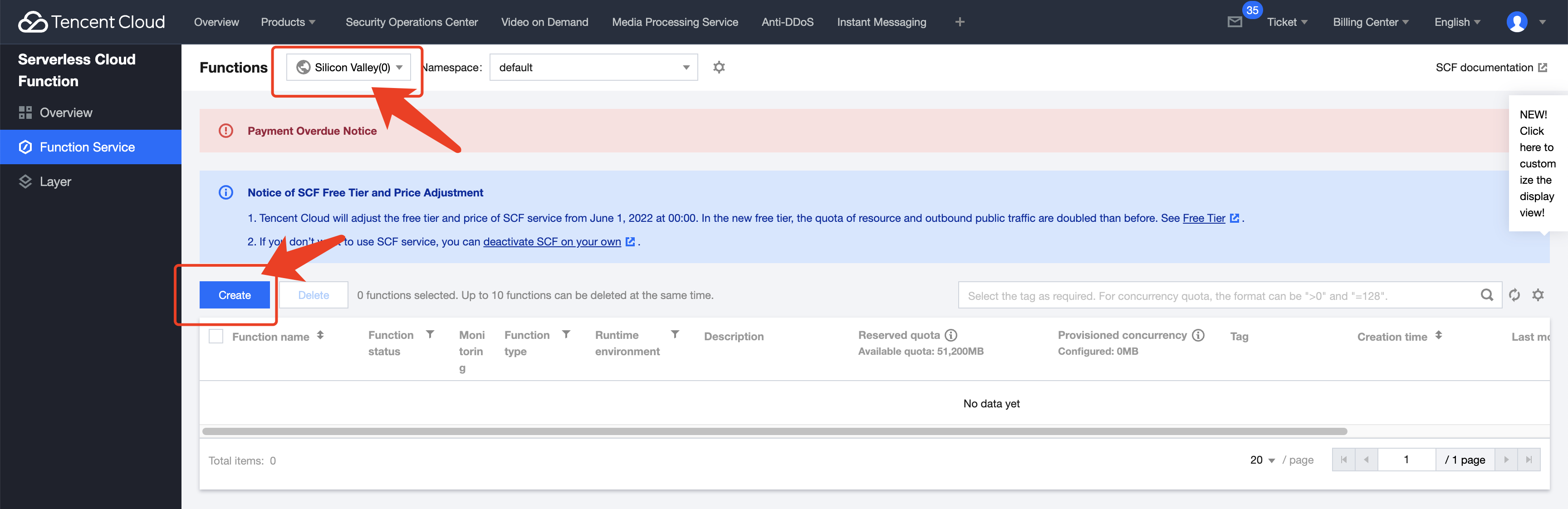The image size is (1568, 509).
Task: Open Anti-DDoS
Action: click(787, 22)
